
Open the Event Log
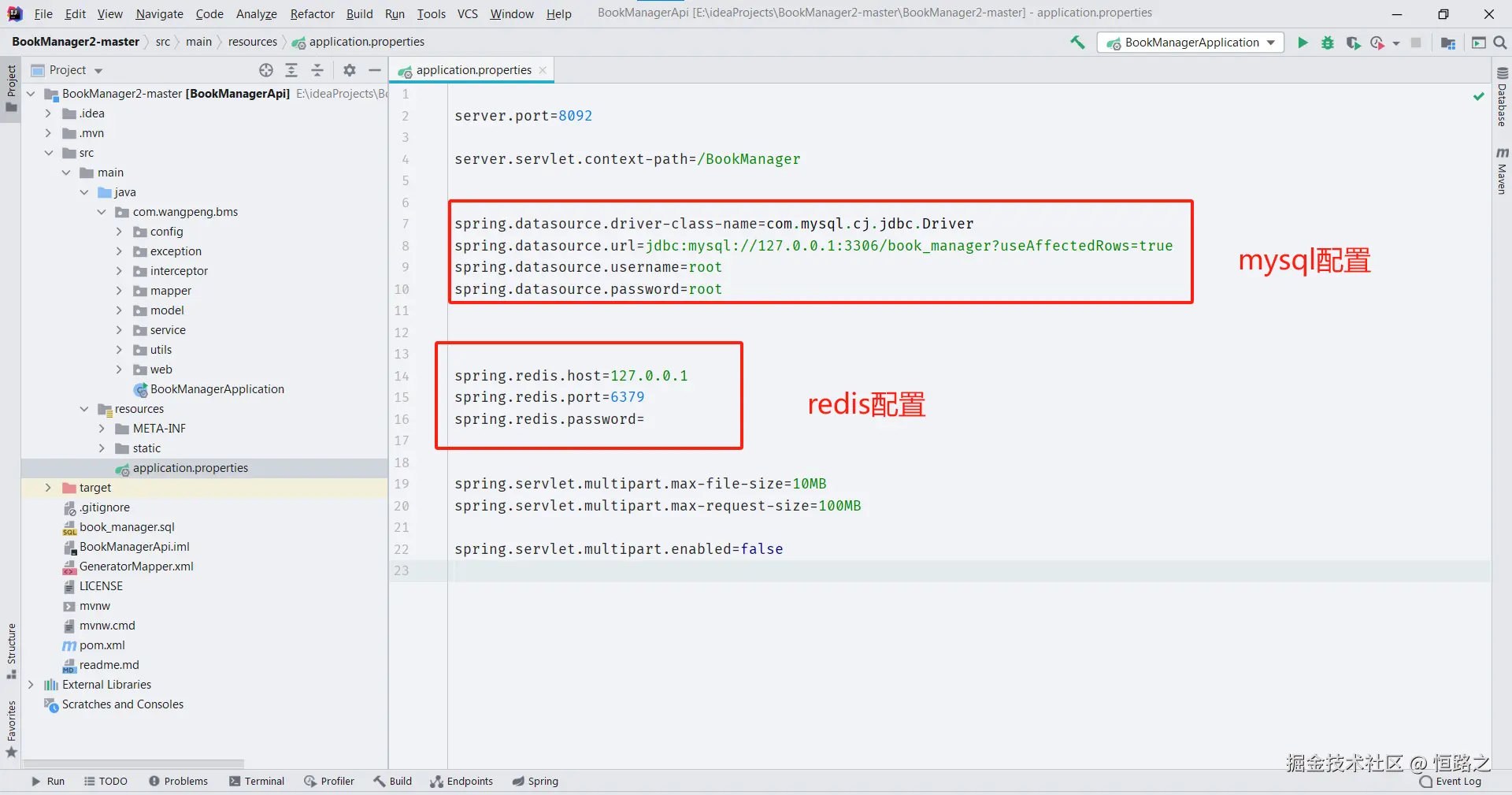(x=1451, y=782)
